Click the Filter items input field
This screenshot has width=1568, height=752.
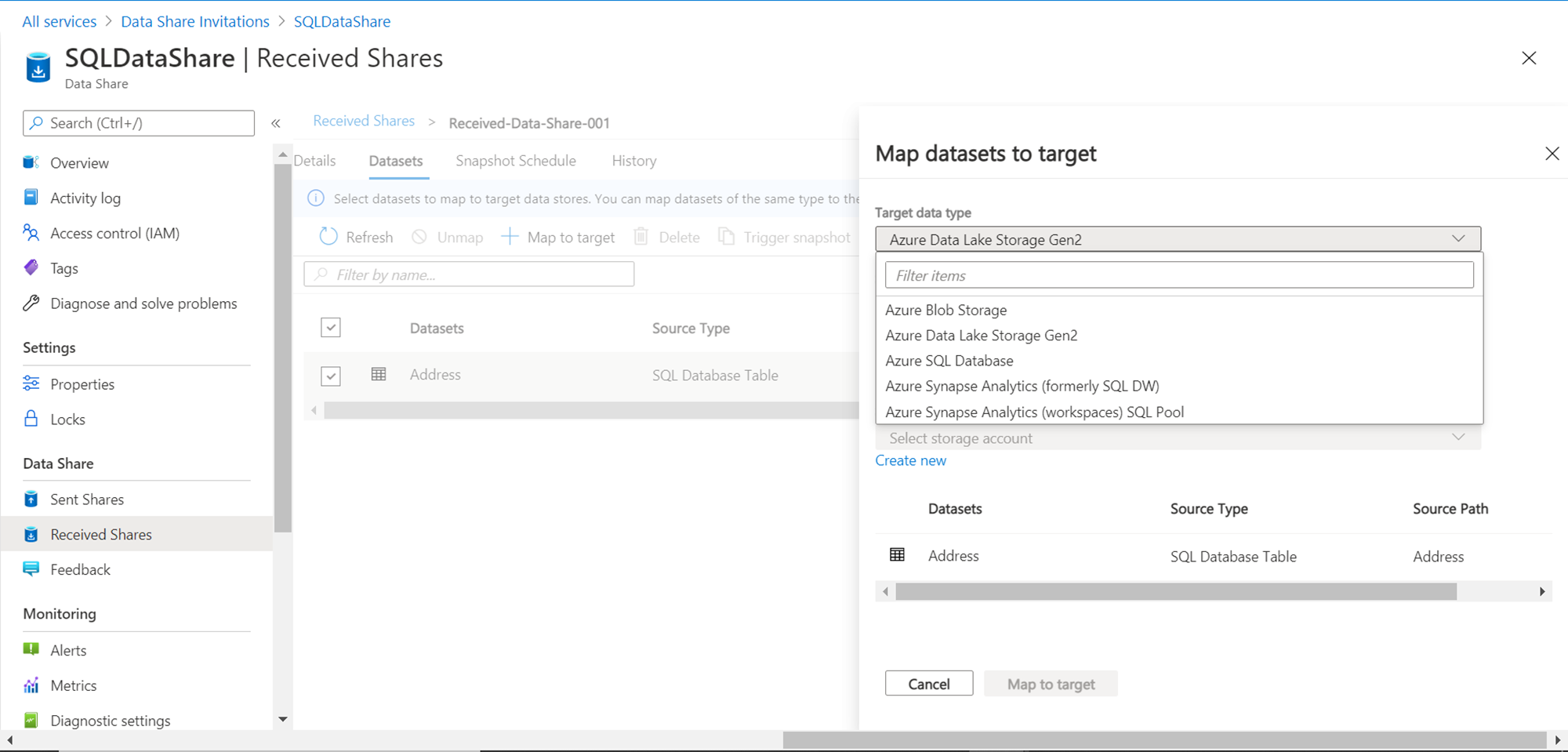pos(1179,275)
